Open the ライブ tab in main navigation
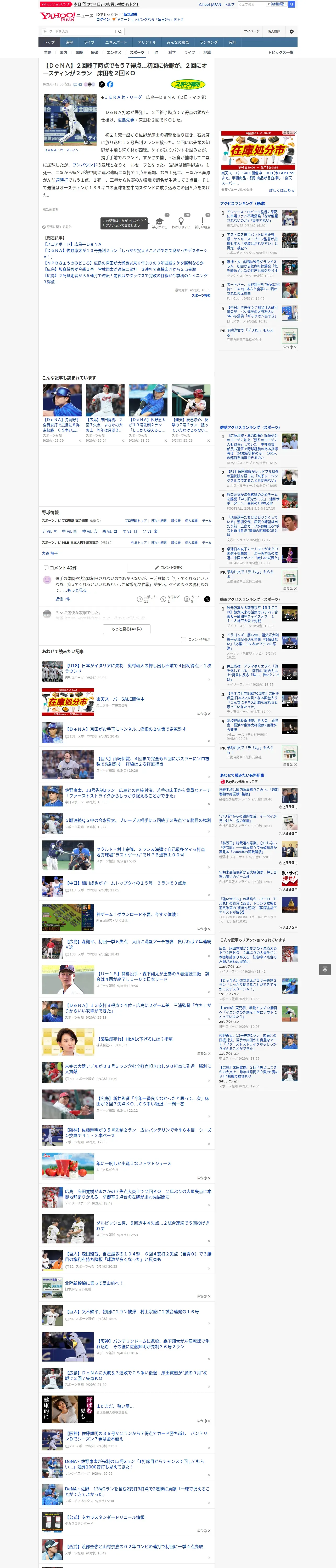 click(x=89, y=43)
